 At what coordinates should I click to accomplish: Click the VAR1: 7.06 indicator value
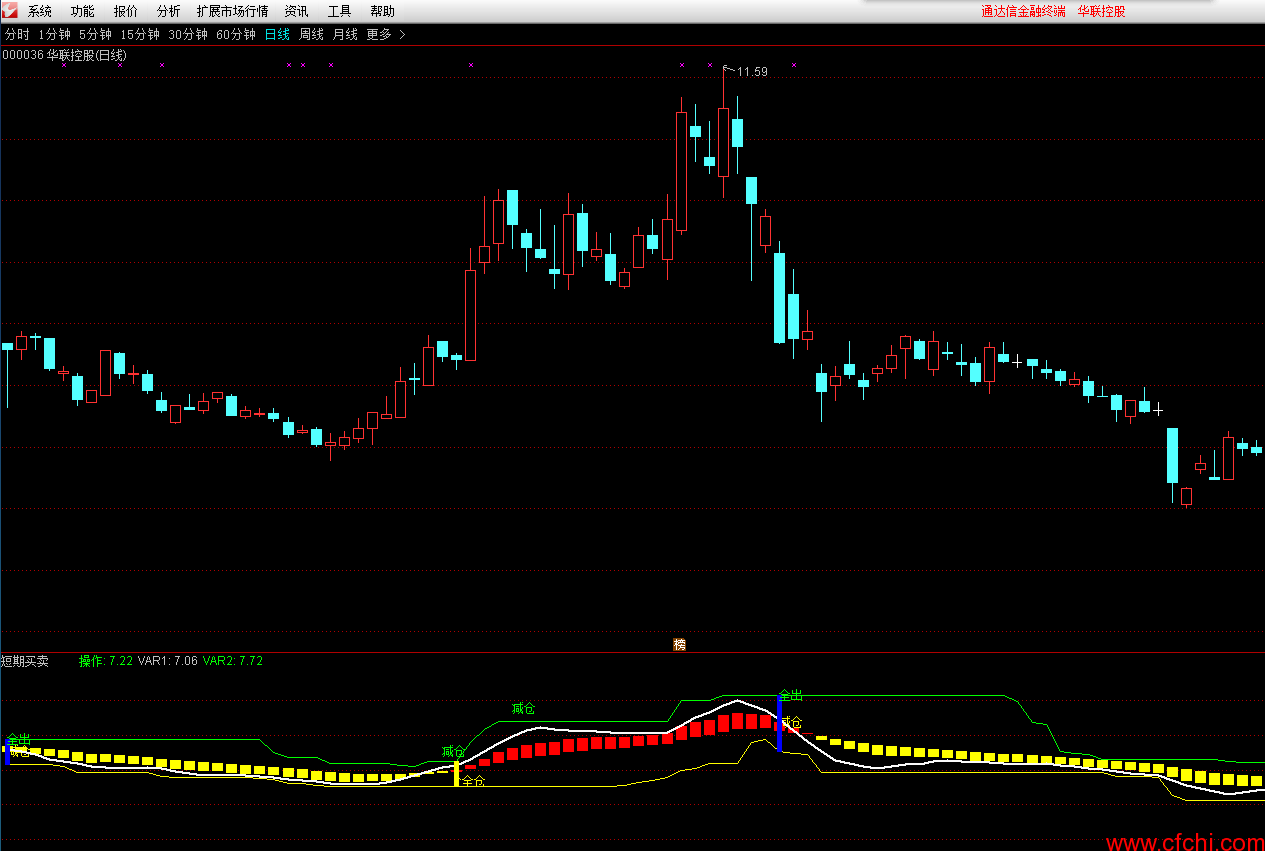point(168,661)
